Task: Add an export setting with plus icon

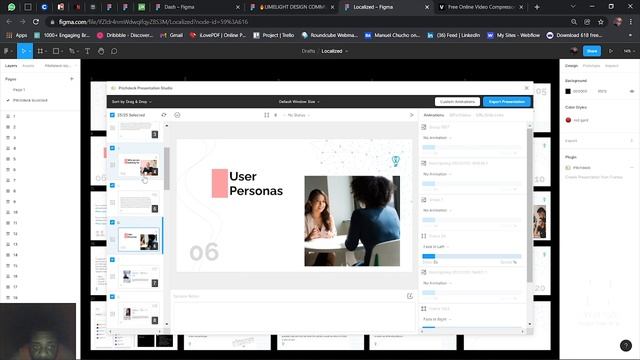Action: coord(631,141)
